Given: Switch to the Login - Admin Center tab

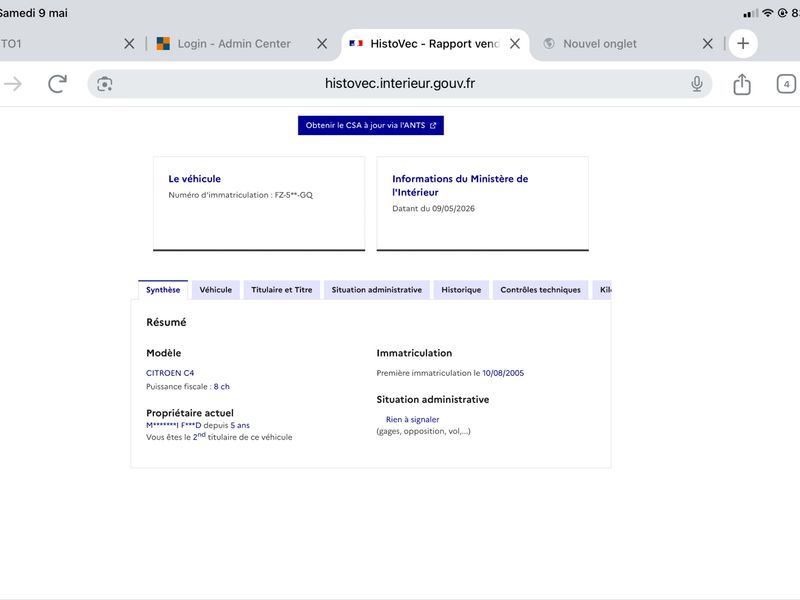Looking at the screenshot, I should [234, 44].
